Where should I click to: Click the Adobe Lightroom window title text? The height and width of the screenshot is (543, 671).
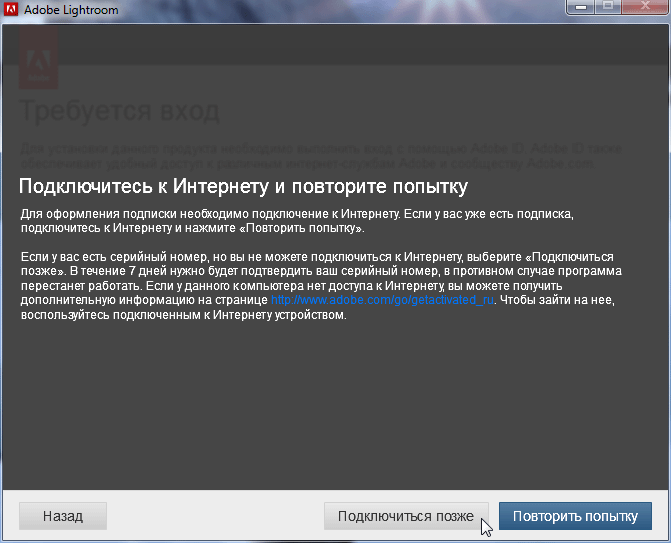[x=71, y=10]
